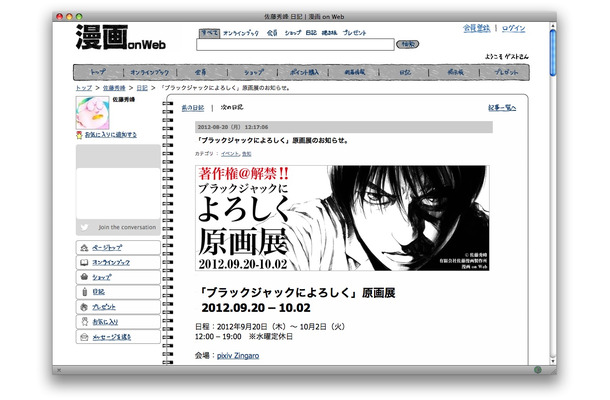Select the ショップ search category tab above search box
Screen dimensions: 610x400
pyautogui.click(x=293, y=33)
